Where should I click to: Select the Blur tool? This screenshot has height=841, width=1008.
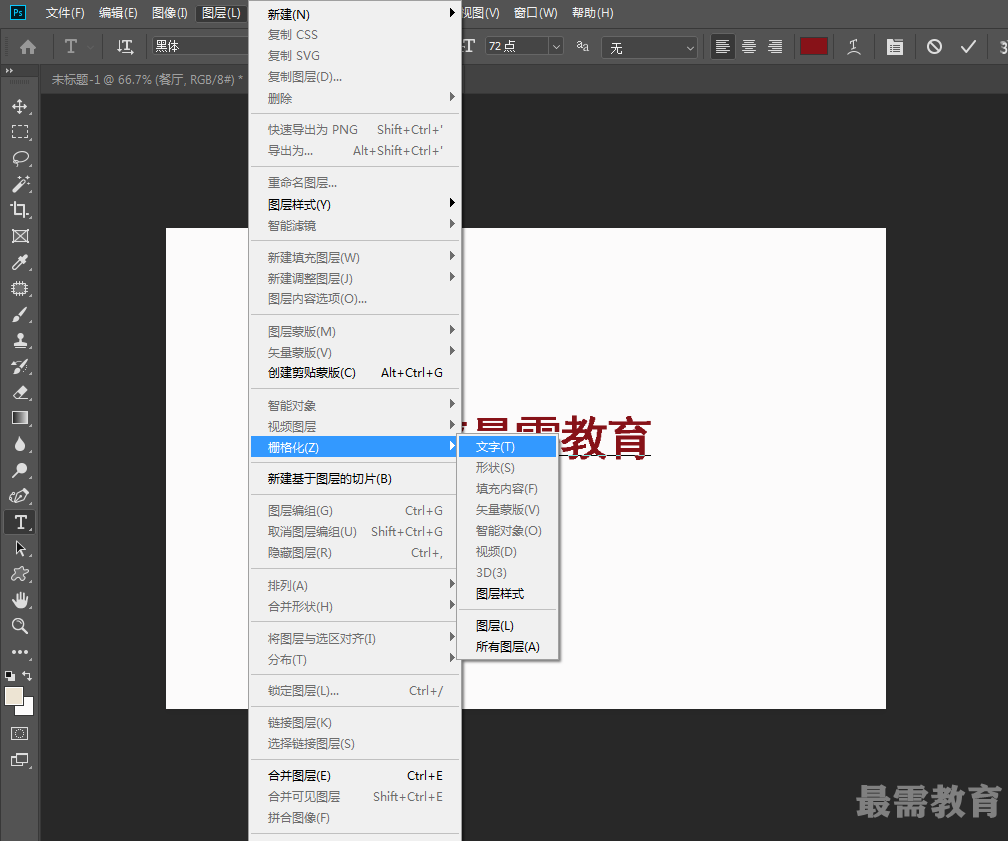click(20, 444)
